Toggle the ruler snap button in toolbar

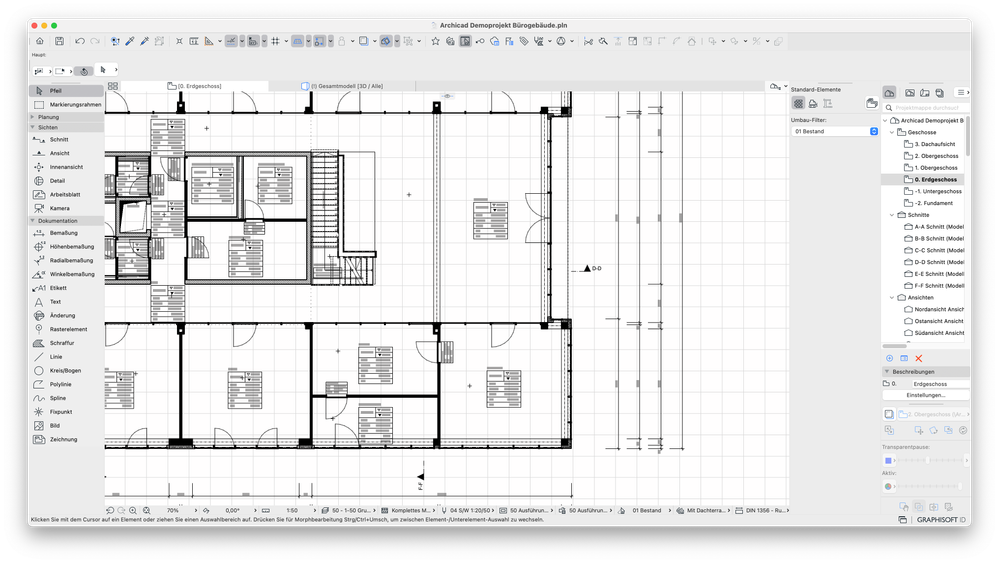253,41
